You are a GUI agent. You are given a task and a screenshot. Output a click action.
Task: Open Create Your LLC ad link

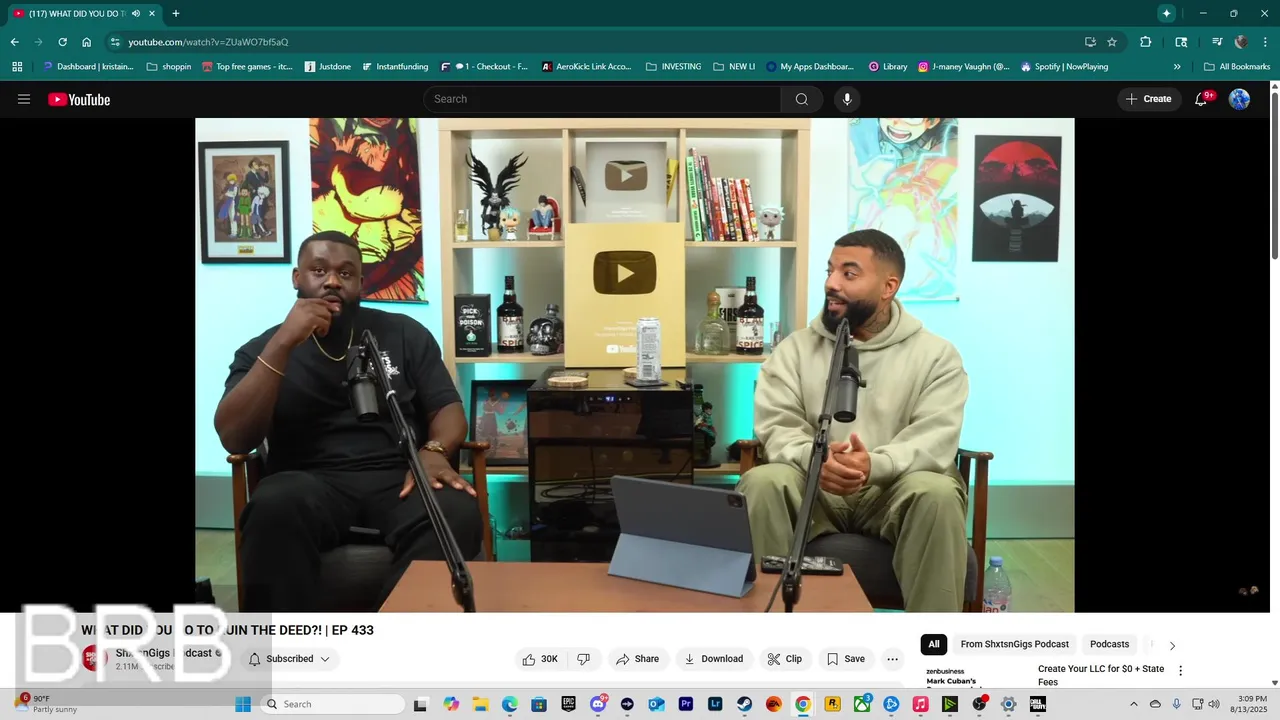[1101, 675]
